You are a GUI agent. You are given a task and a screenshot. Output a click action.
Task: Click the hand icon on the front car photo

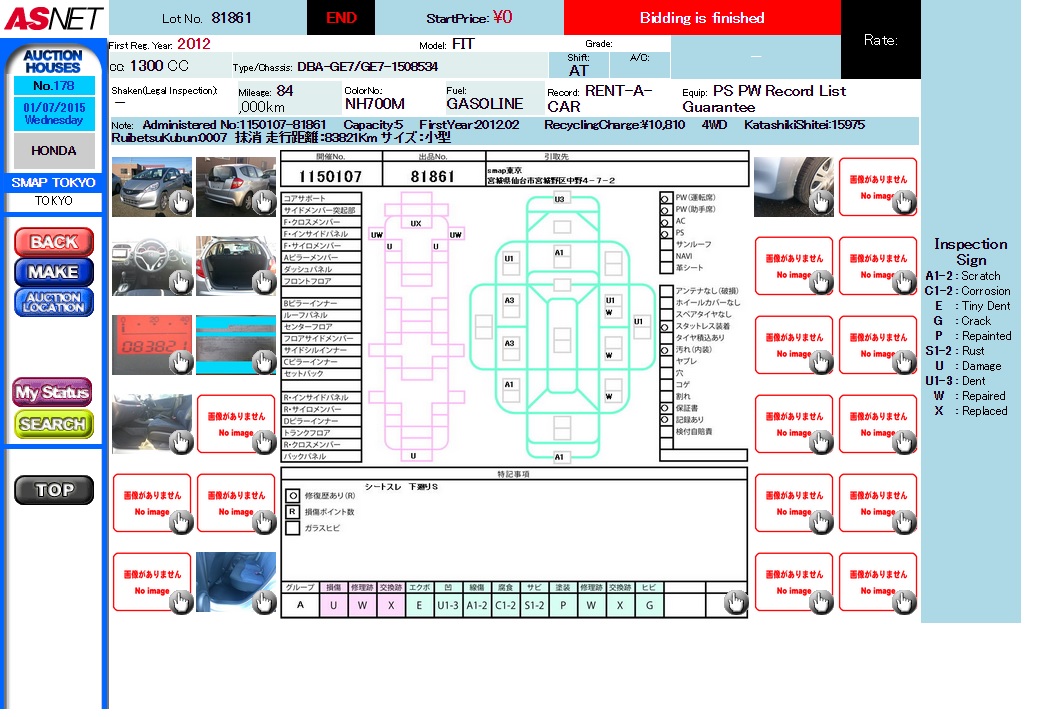coord(180,203)
